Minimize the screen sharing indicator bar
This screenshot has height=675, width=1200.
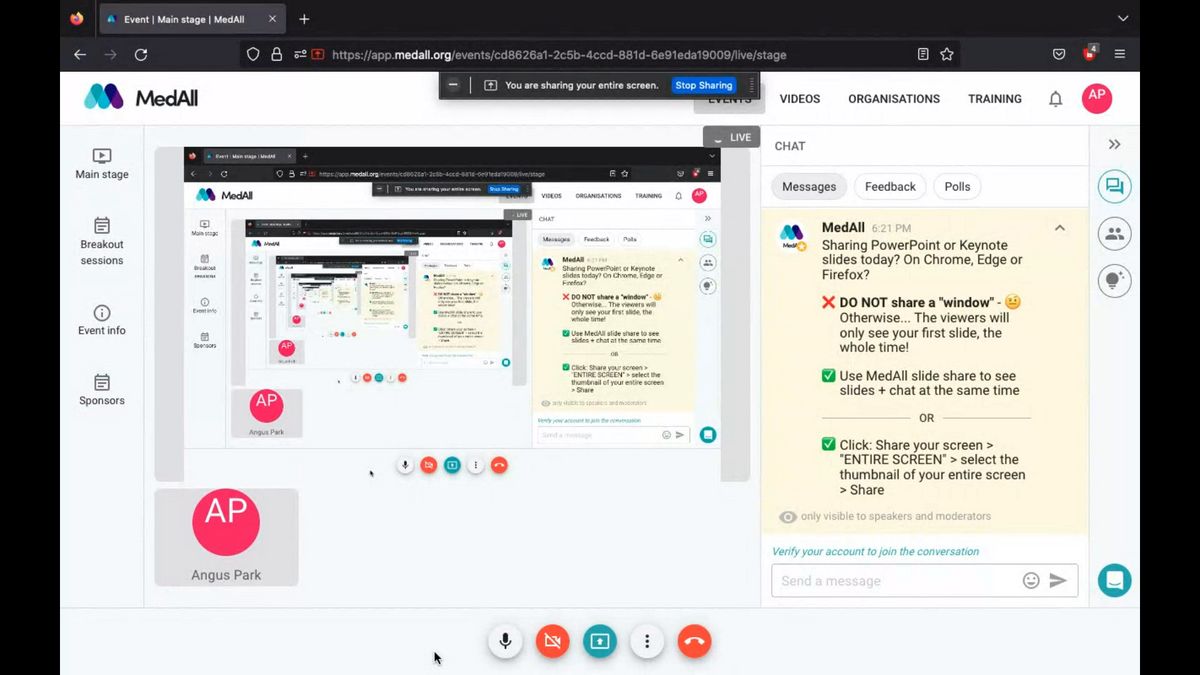(453, 86)
